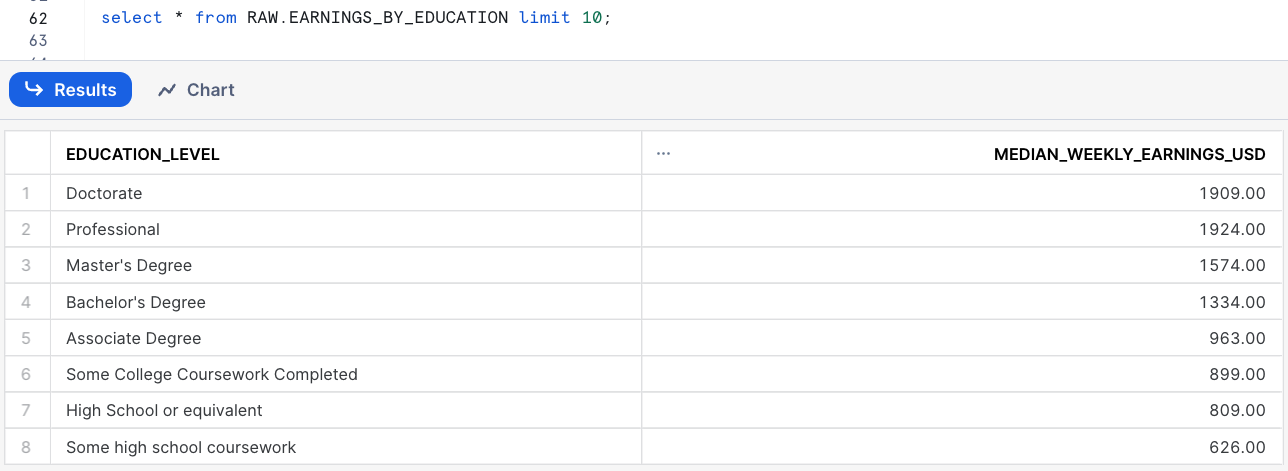Click the Master's Degree cell
The width and height of the screenshot is (1288, 471).
(x=129, y=265)
